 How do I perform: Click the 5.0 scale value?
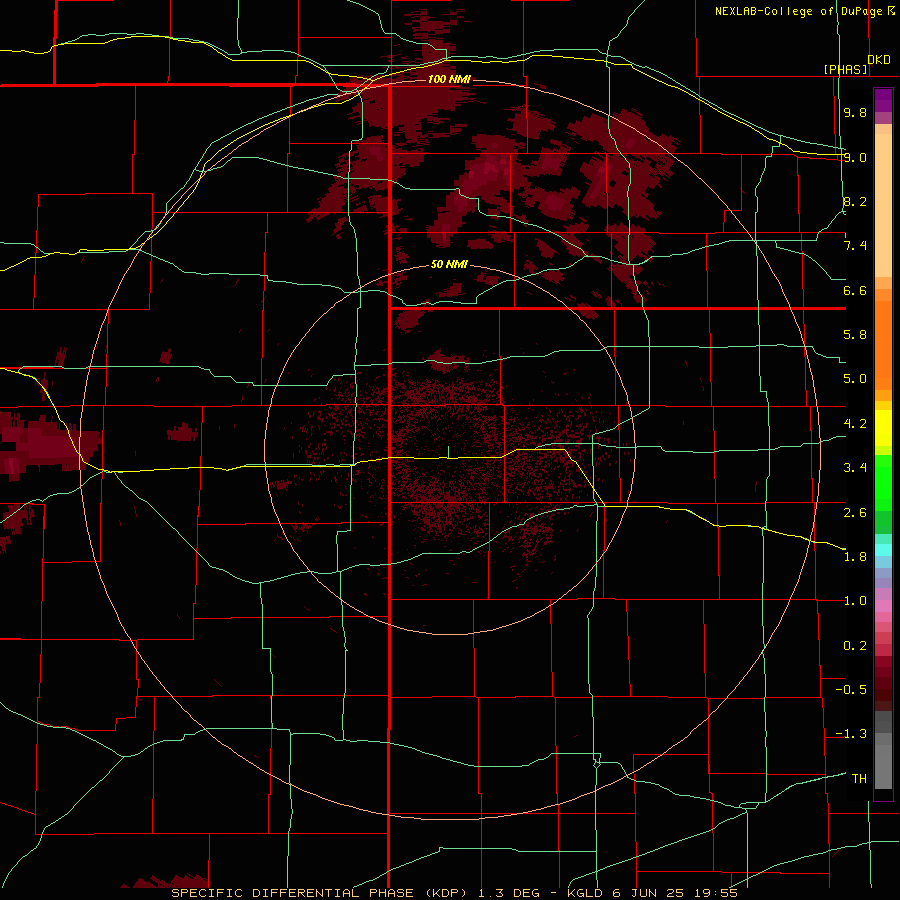coord(855,379)
